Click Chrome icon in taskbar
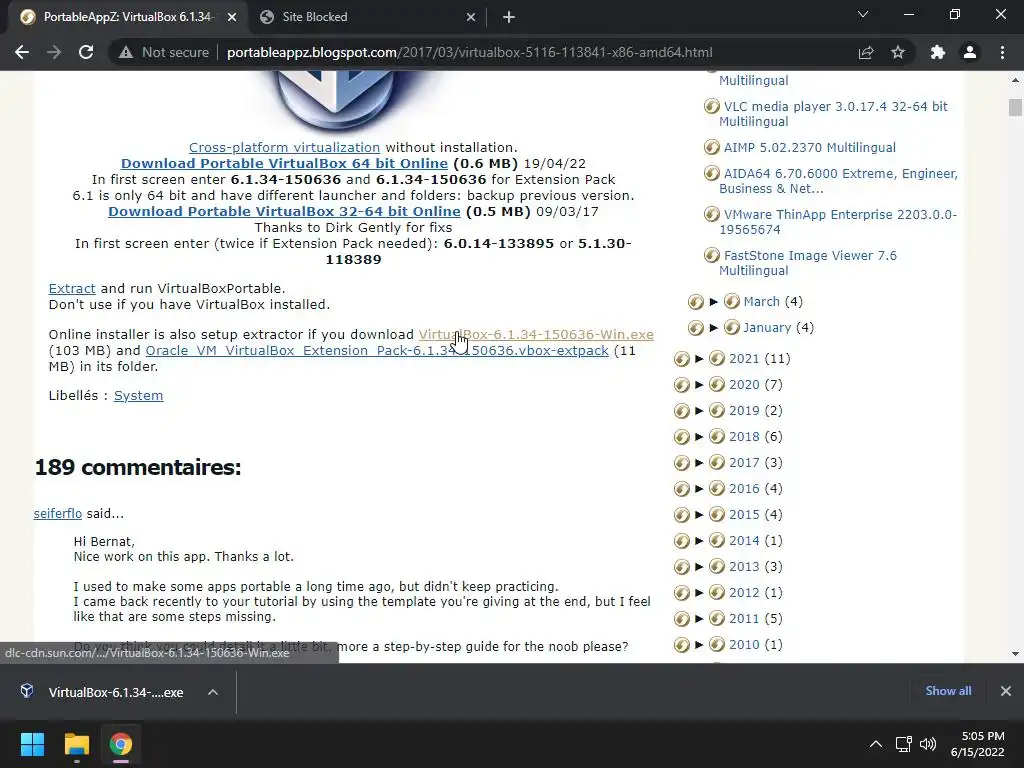 [121, 744]
